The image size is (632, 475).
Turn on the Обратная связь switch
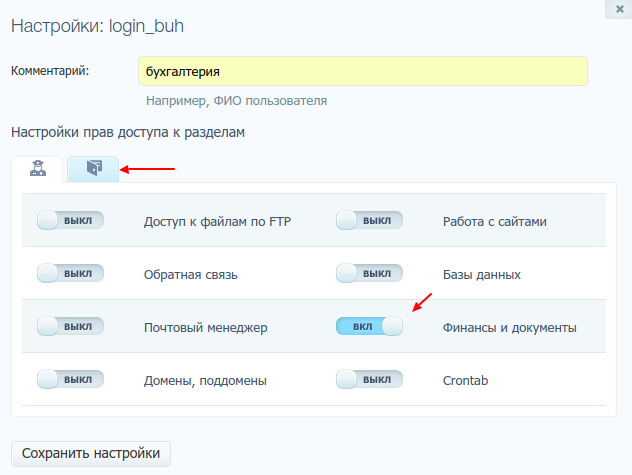tap(70, 273)
